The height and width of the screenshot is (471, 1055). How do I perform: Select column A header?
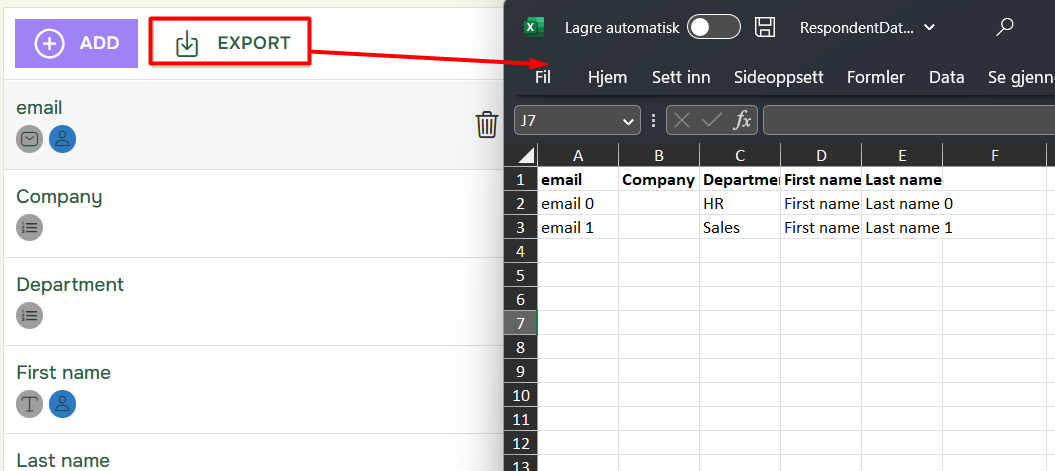pos(578,155)
